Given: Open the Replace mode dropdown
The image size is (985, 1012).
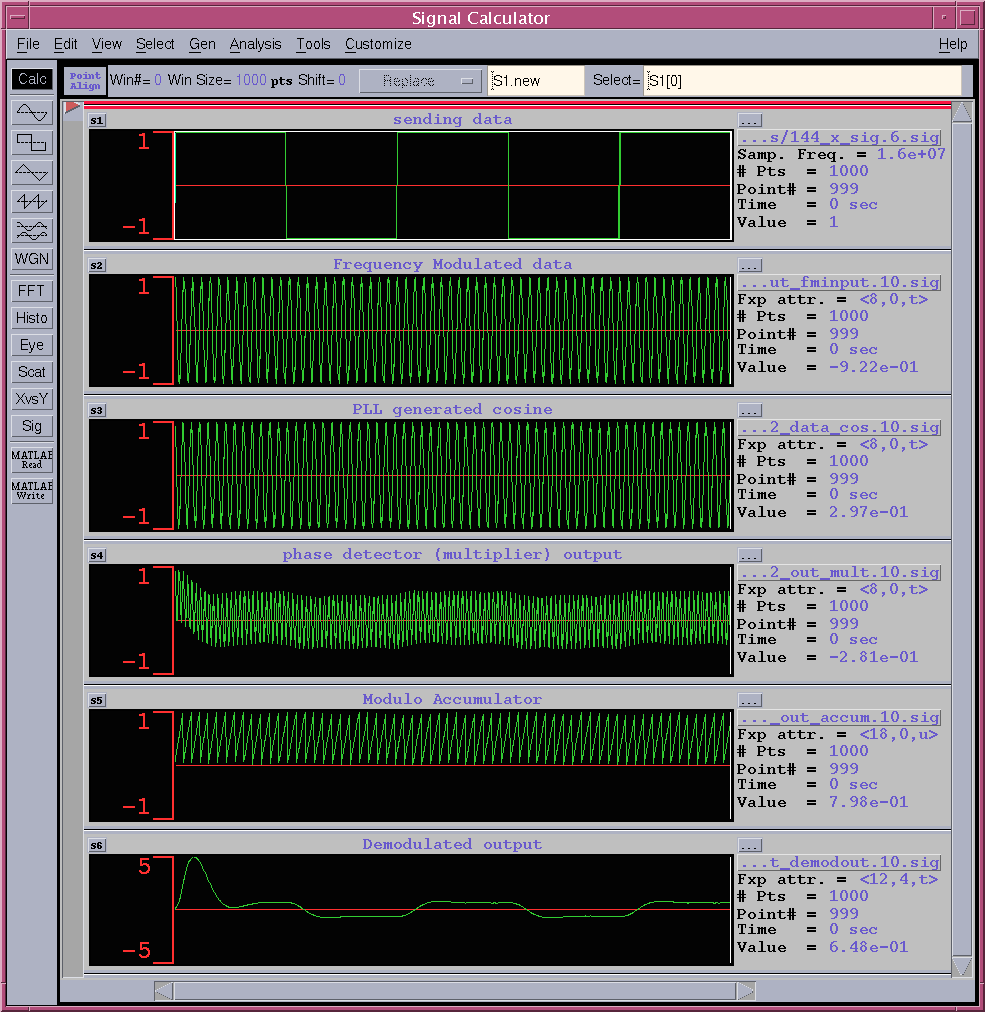Looking at the screenshot, I should (x=420, y=81).
